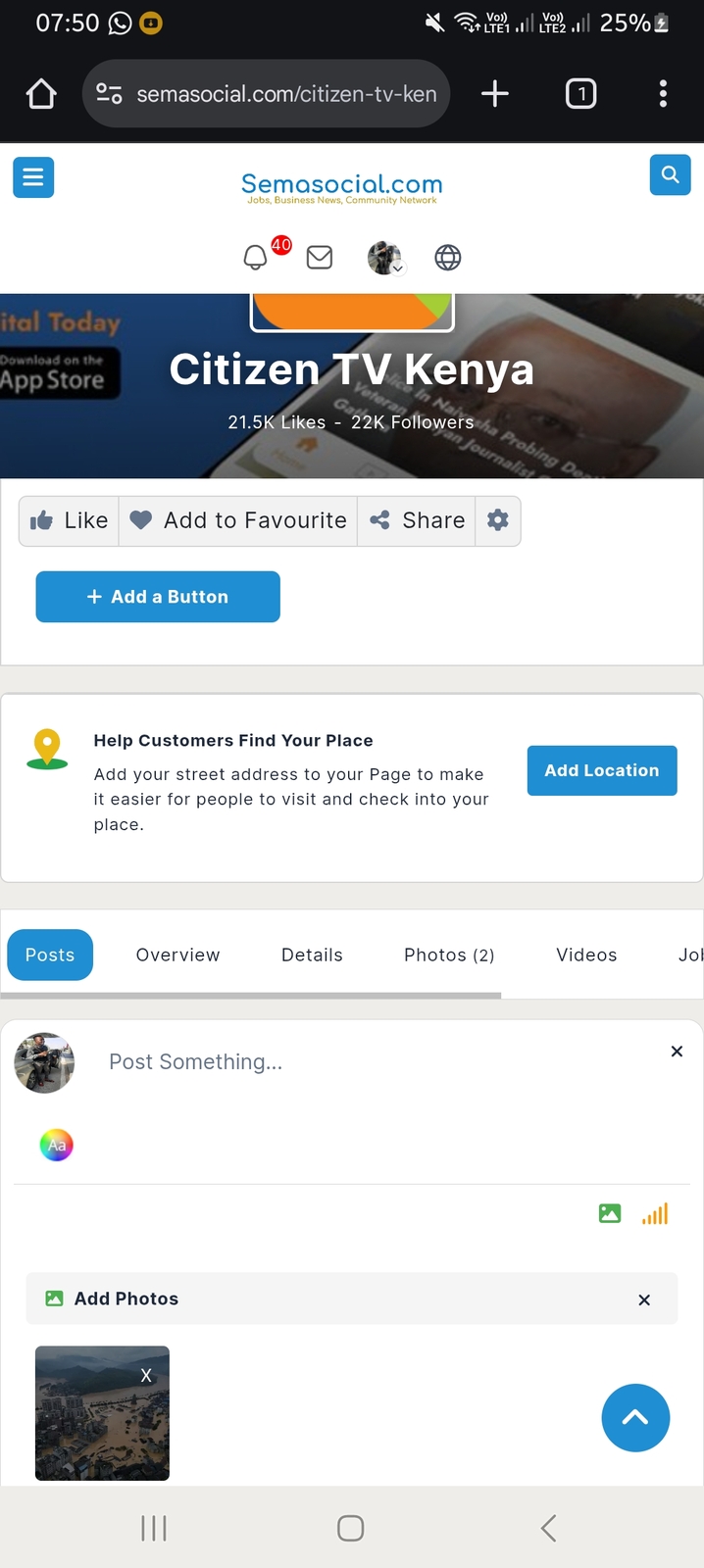Switch to the Overview tab
The height and width of the screenshot is (1568, 704).
click(177, 955)
